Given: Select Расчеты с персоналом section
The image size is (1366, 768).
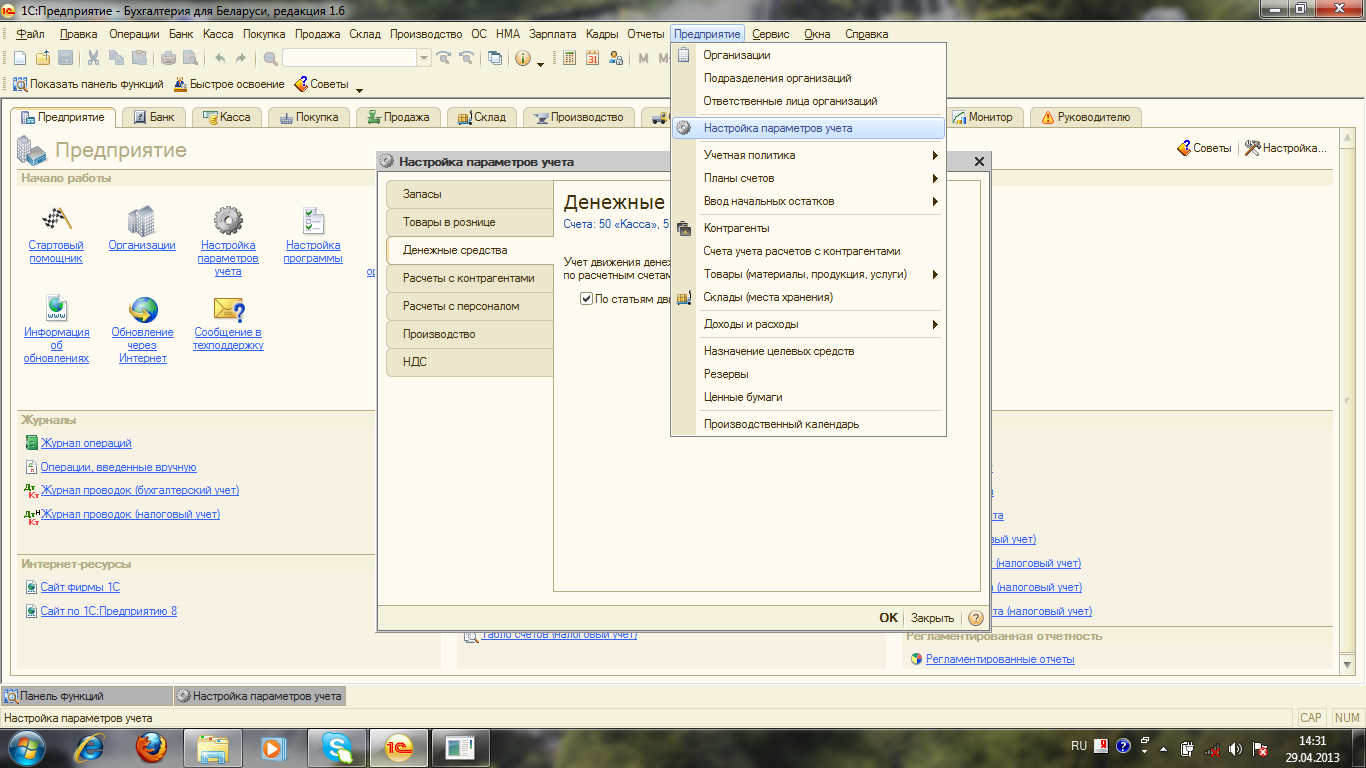Looking at the screenshot, I should (470, 306).
